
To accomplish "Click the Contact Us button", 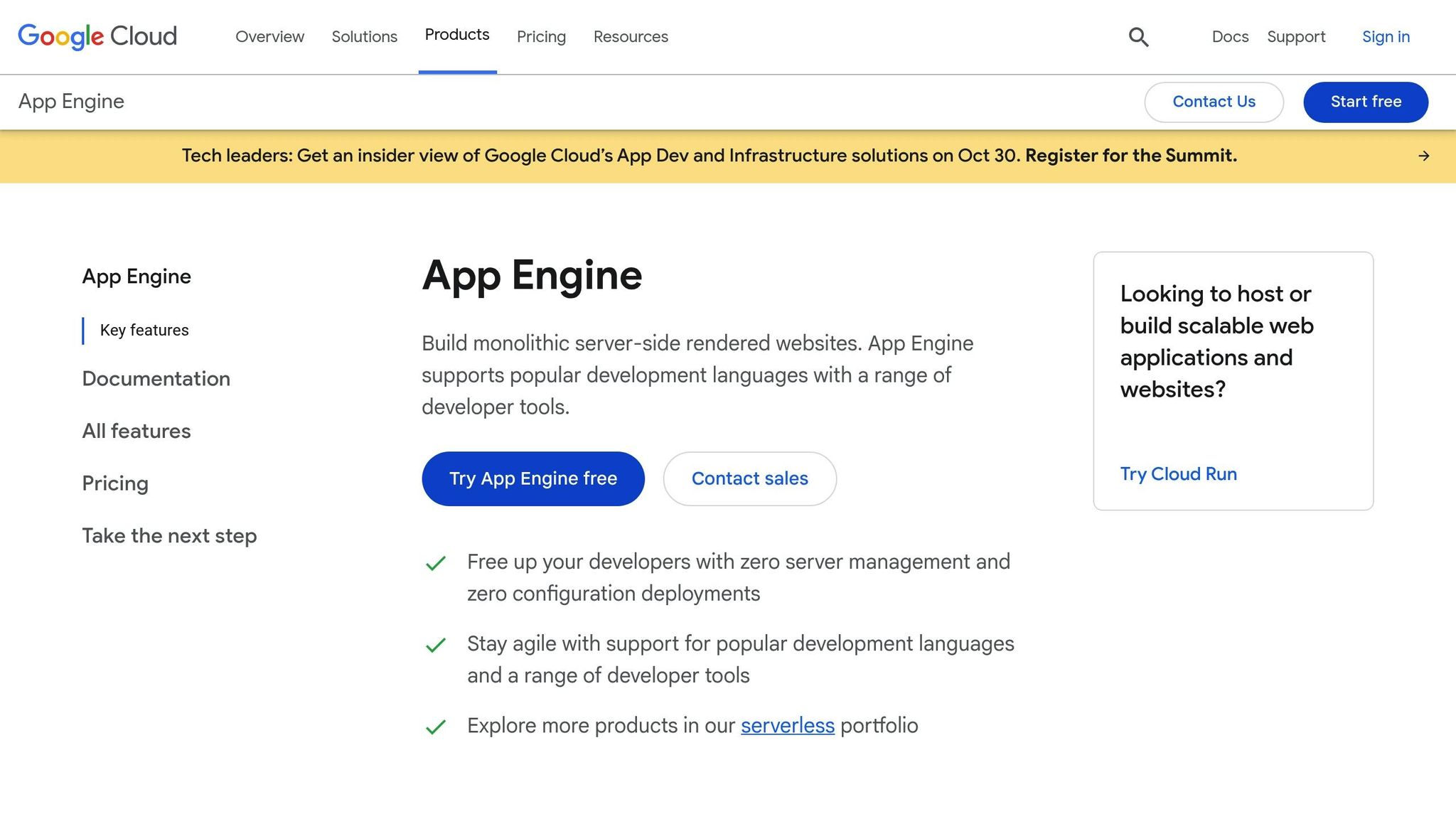I will tap(1214, 102).
